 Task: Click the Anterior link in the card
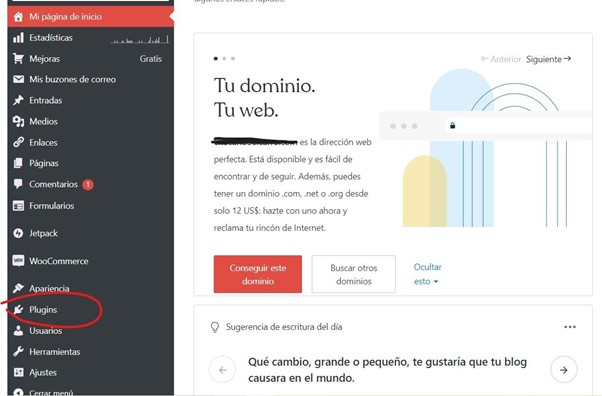pyautogui.click(x=501, y=59)
